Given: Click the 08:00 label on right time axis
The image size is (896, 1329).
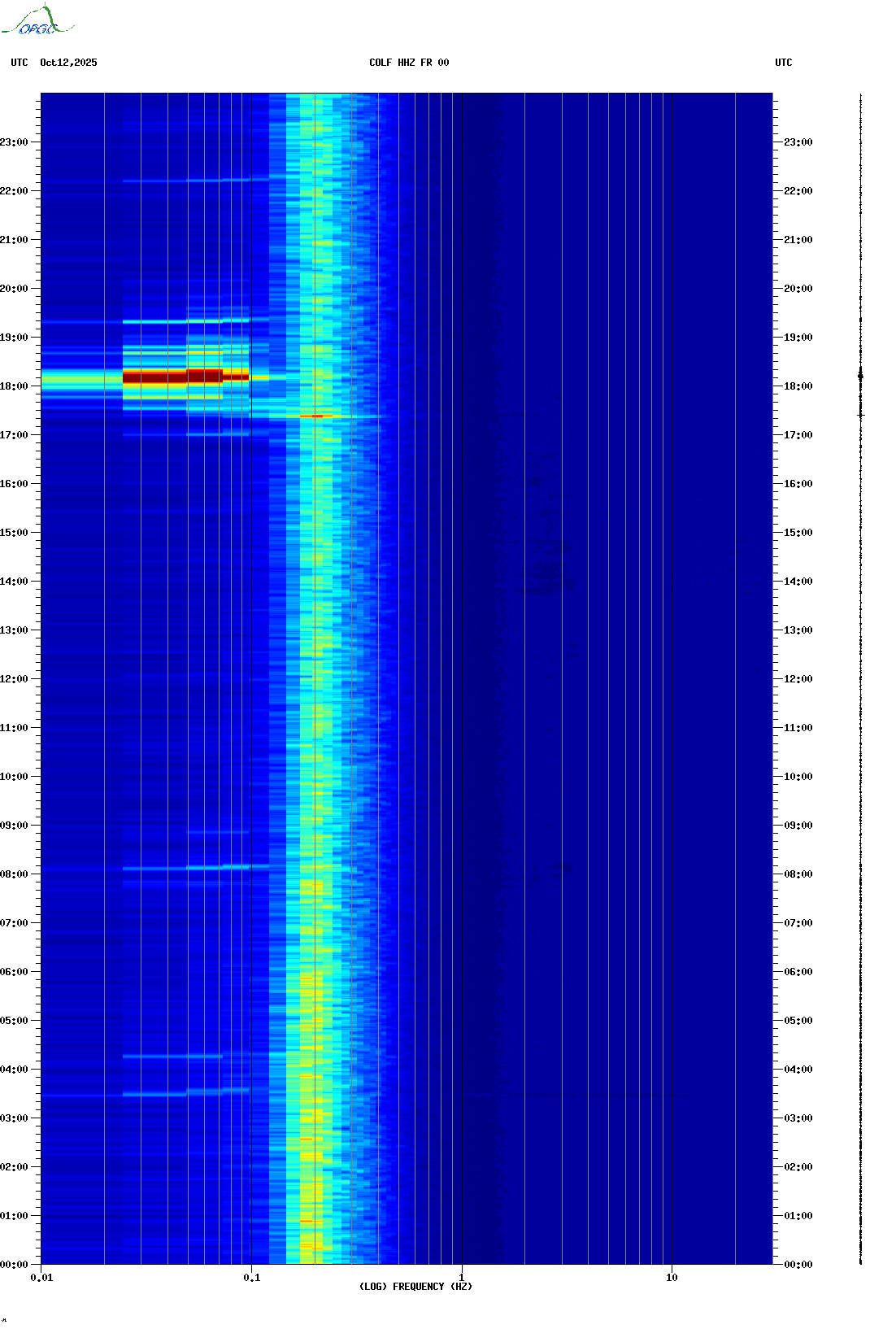Looking at the screenshot, I should tap(798, 874).
